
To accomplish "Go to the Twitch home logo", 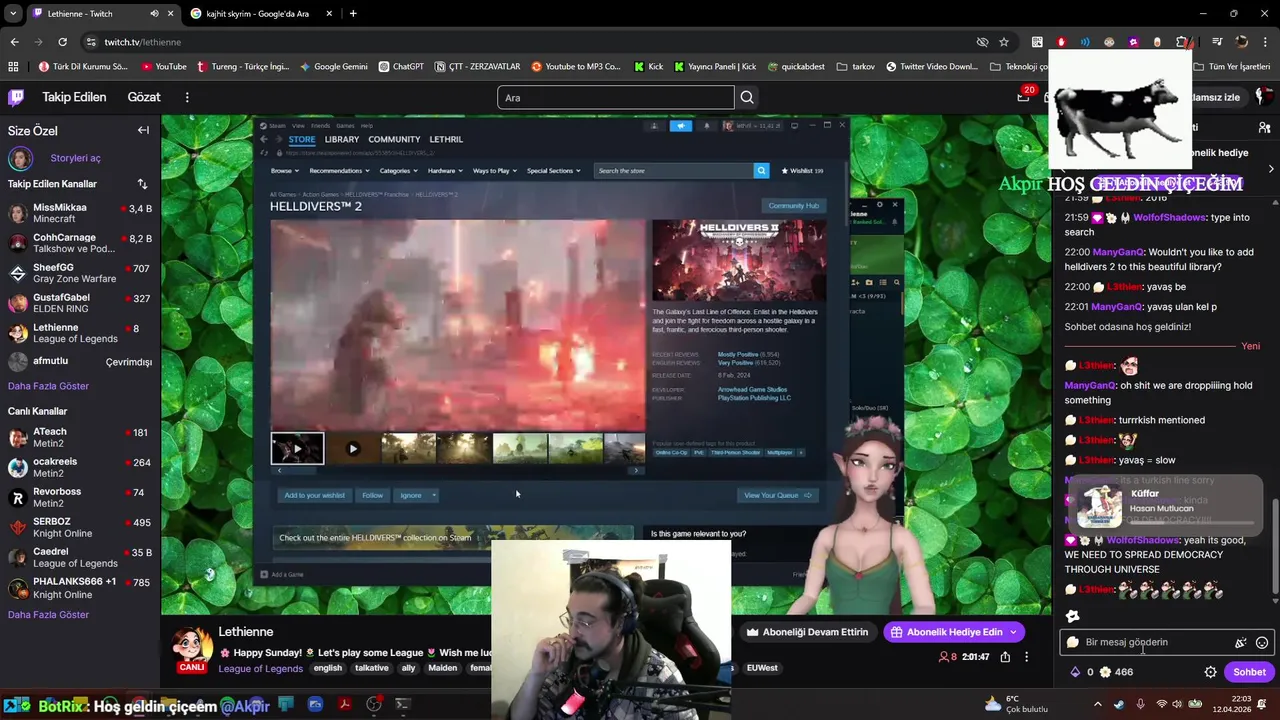I will click(16, 97).
